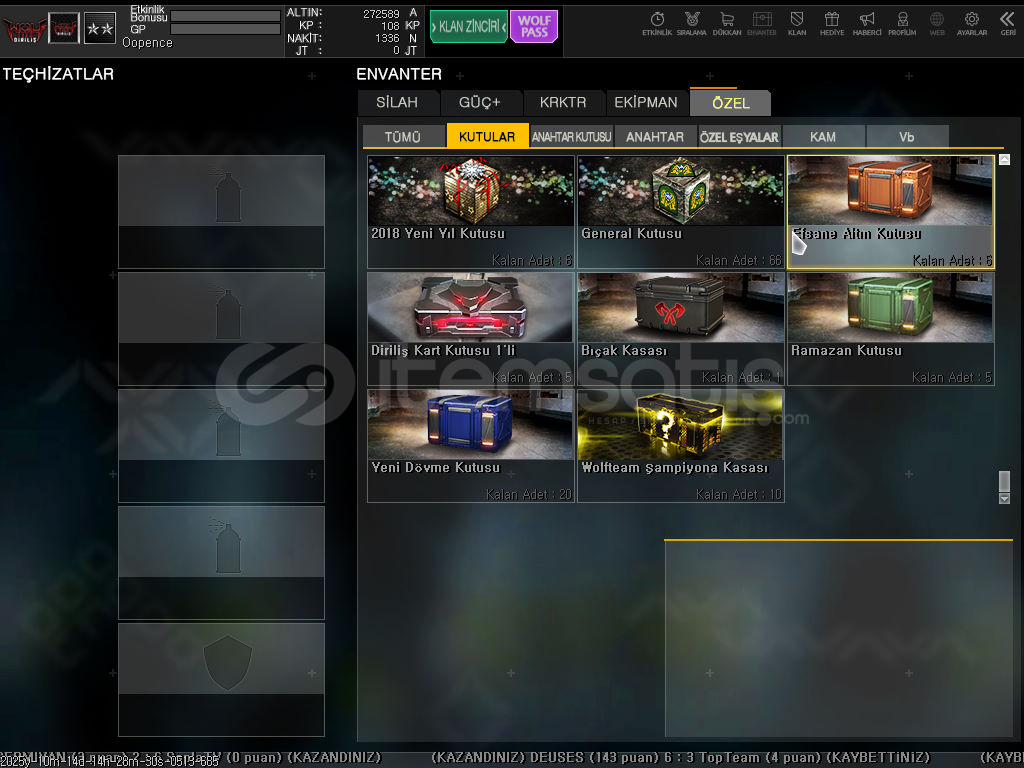Switch to the GÜÇ+ tab
Viewport: 1024px width, 768px height.
tap(480, 103)
